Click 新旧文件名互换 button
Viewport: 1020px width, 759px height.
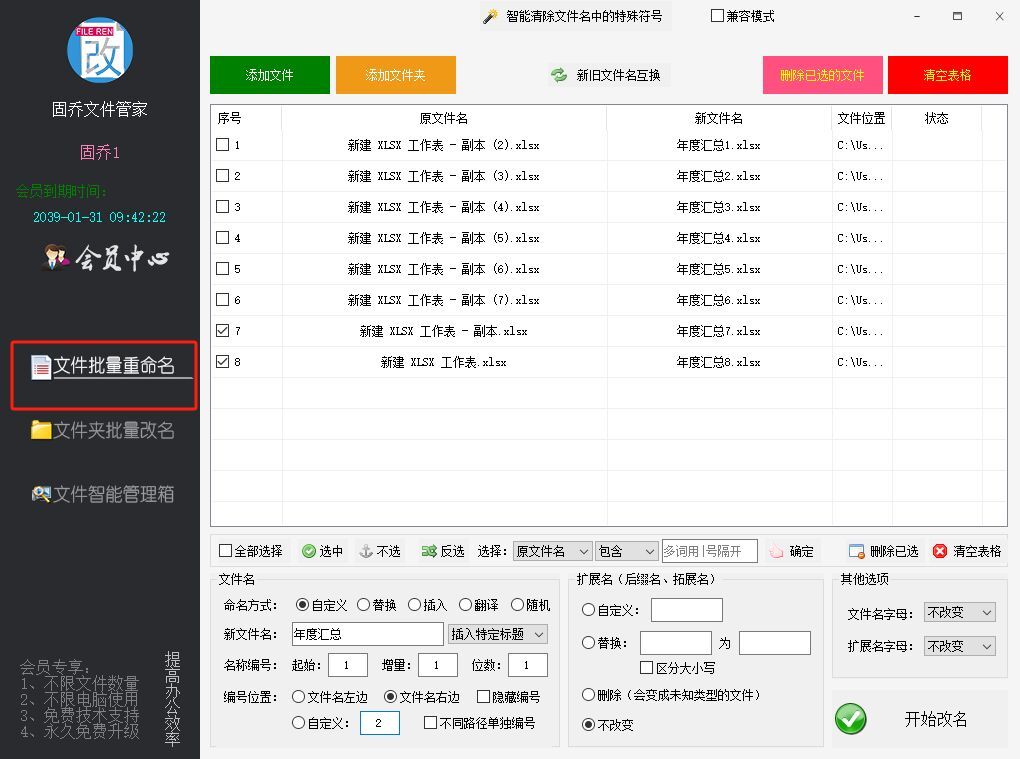(608, 75)
